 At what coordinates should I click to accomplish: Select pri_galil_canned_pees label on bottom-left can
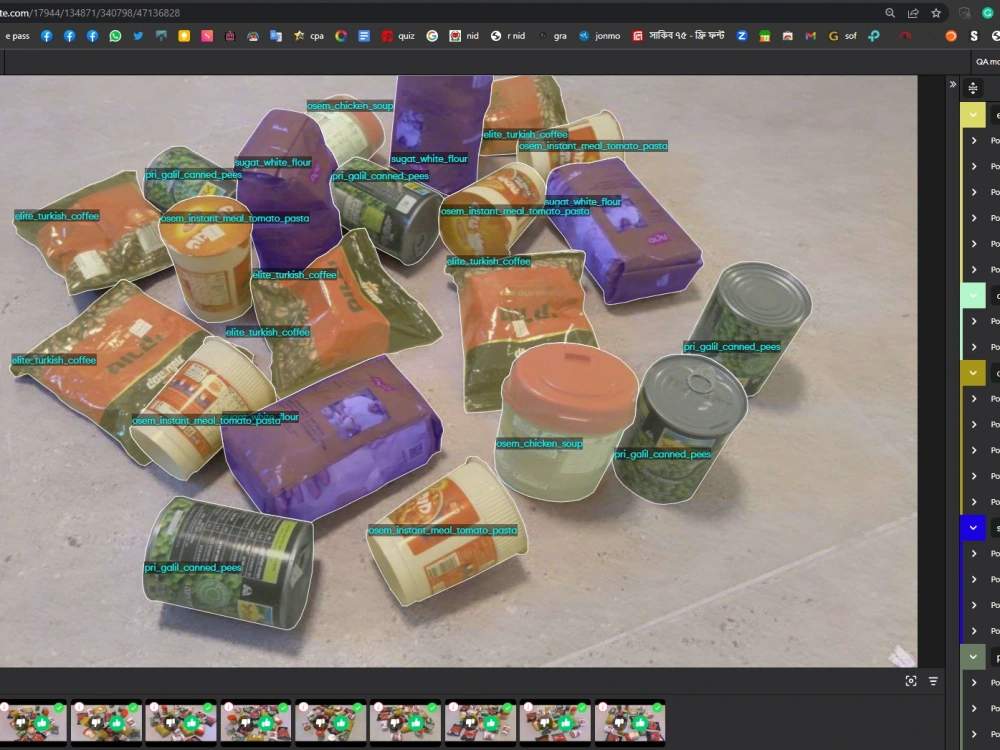193,568
